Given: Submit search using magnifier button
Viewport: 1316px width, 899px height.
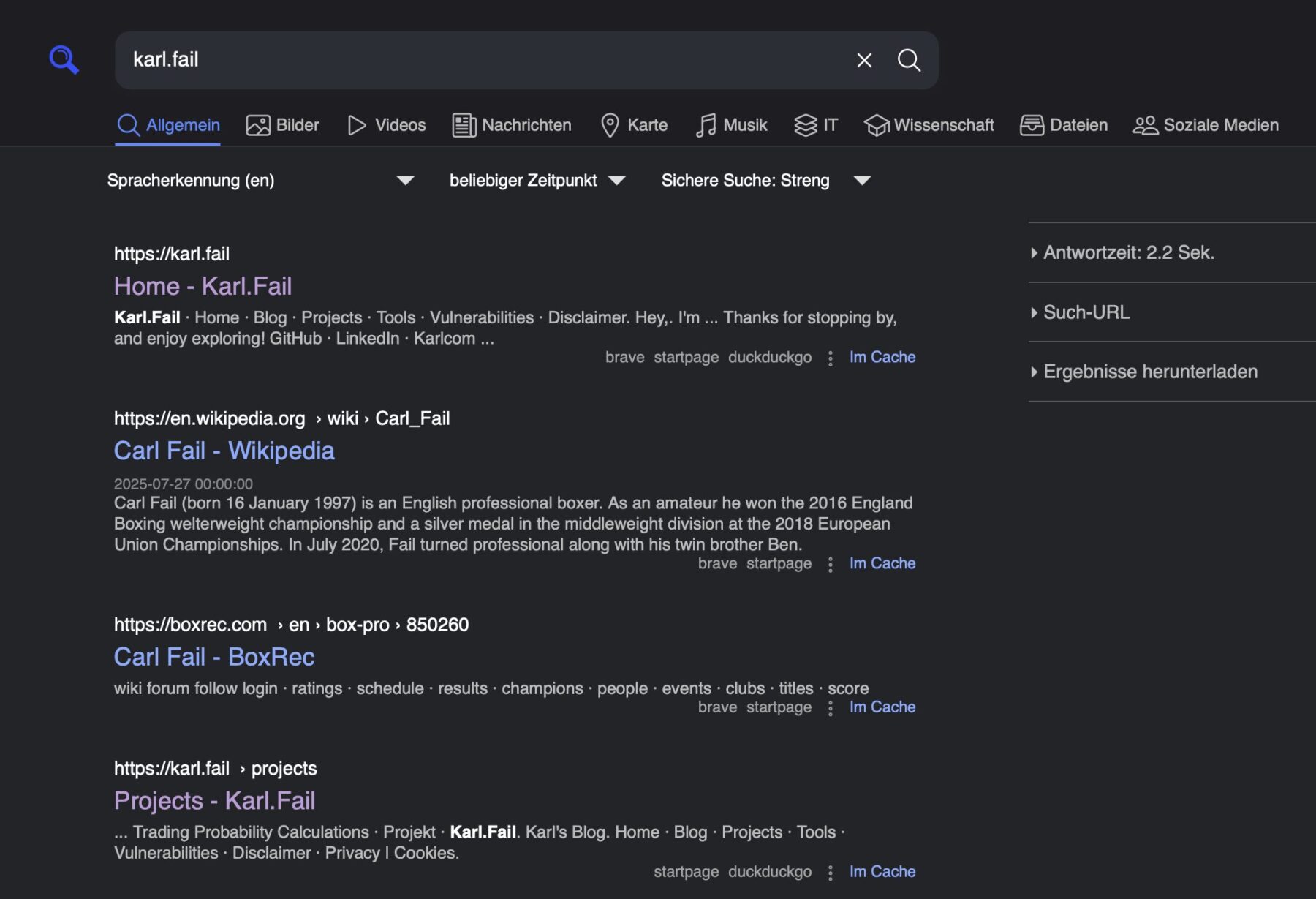Looking at the screenshot, I should (x=909, y=60).
